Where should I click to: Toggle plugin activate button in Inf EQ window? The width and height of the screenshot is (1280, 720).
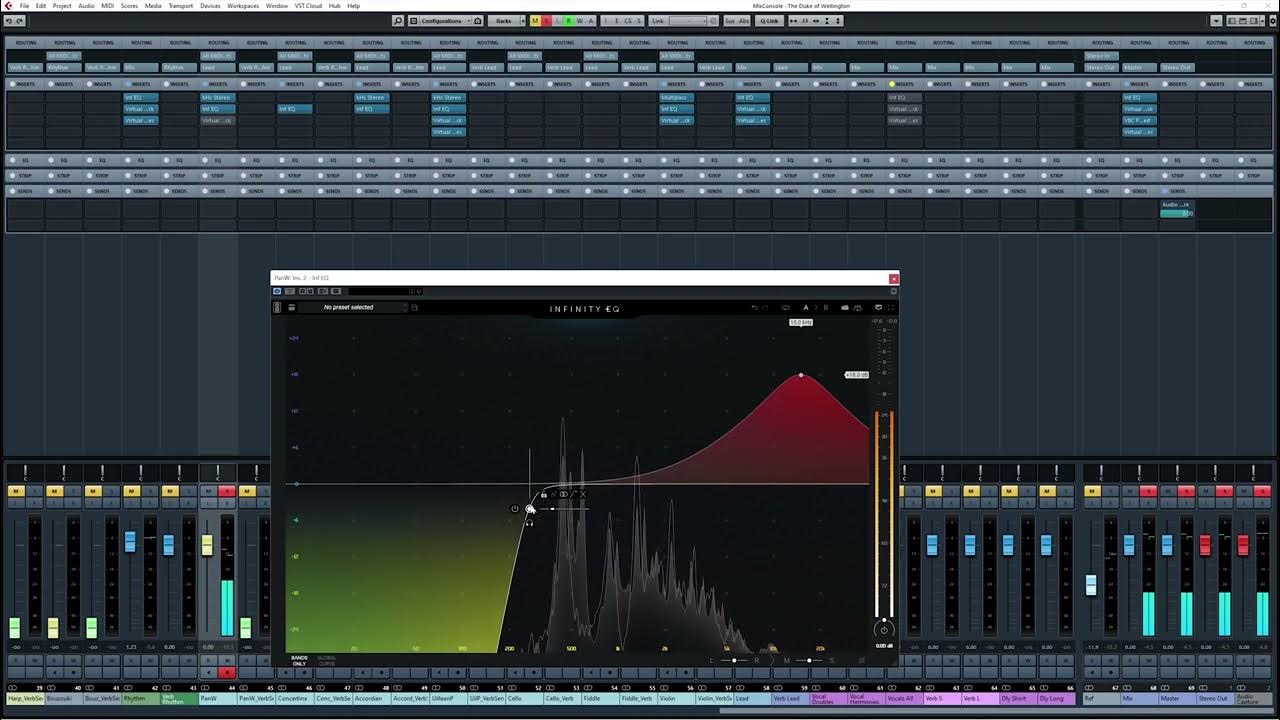click(x=278, y=291)
